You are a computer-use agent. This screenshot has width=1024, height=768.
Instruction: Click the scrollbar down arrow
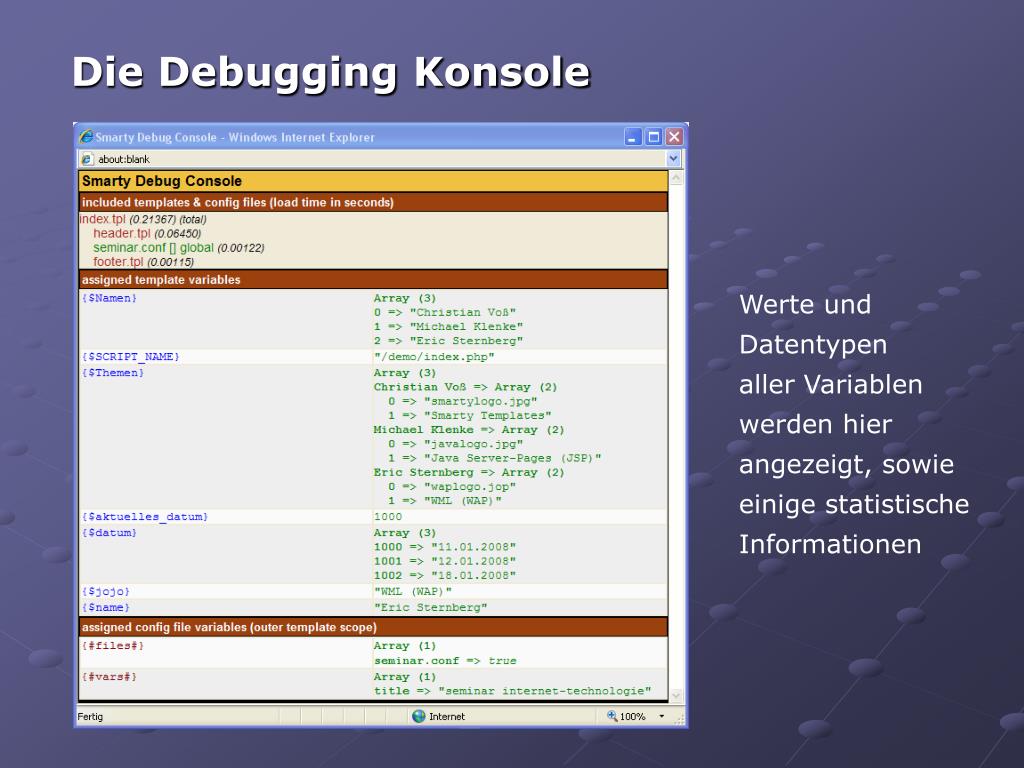[676, 696]
